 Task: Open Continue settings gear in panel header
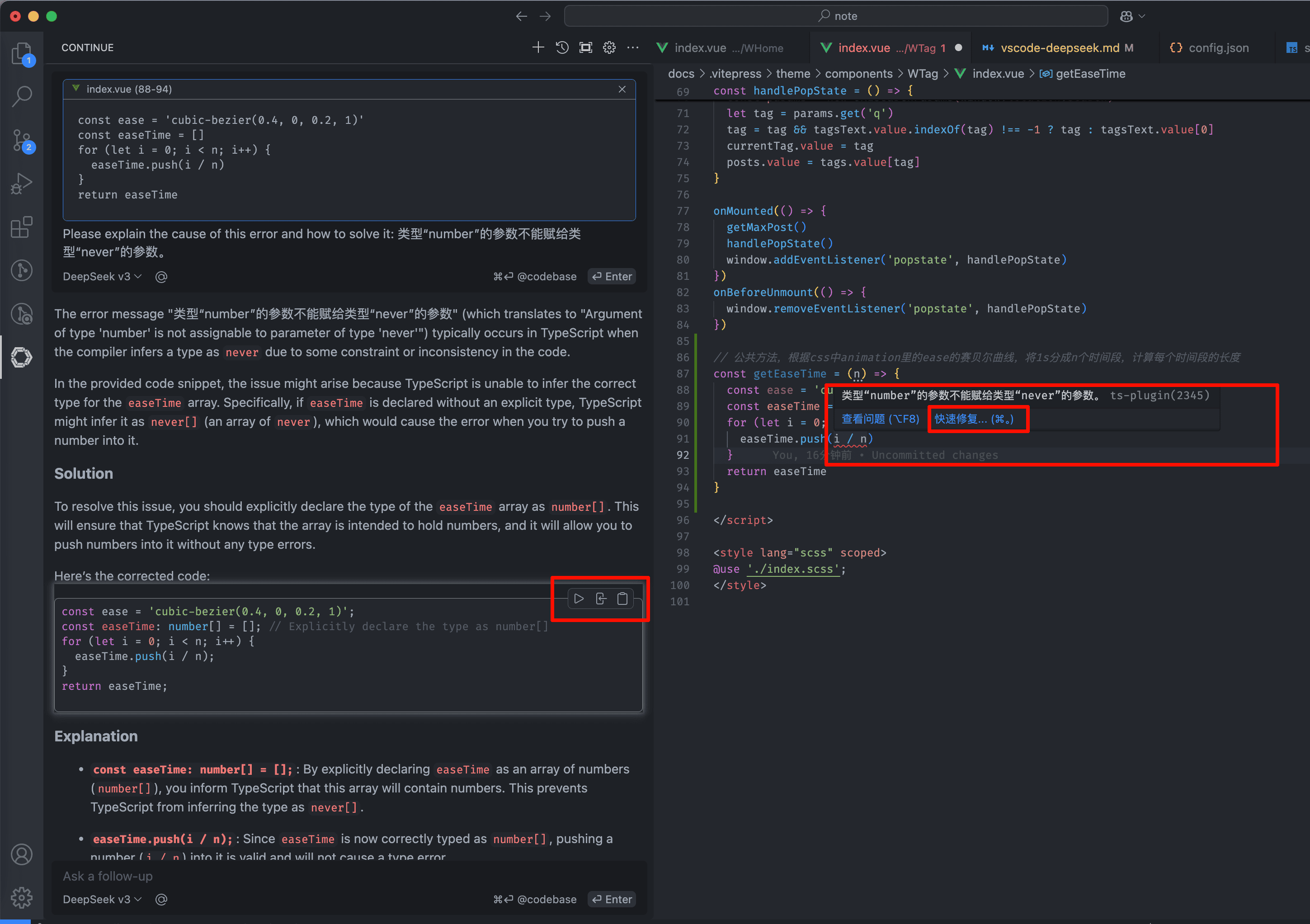click(609, 47)
